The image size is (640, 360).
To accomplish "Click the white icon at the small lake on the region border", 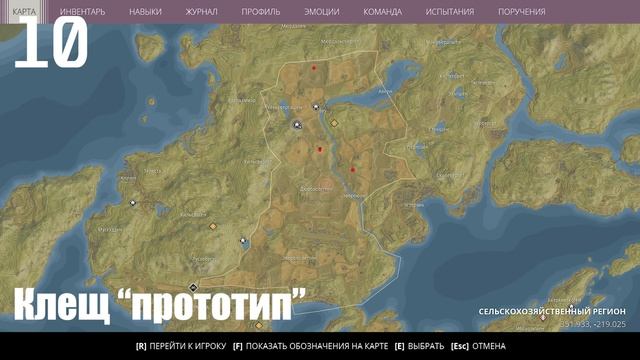I will 243,240.
